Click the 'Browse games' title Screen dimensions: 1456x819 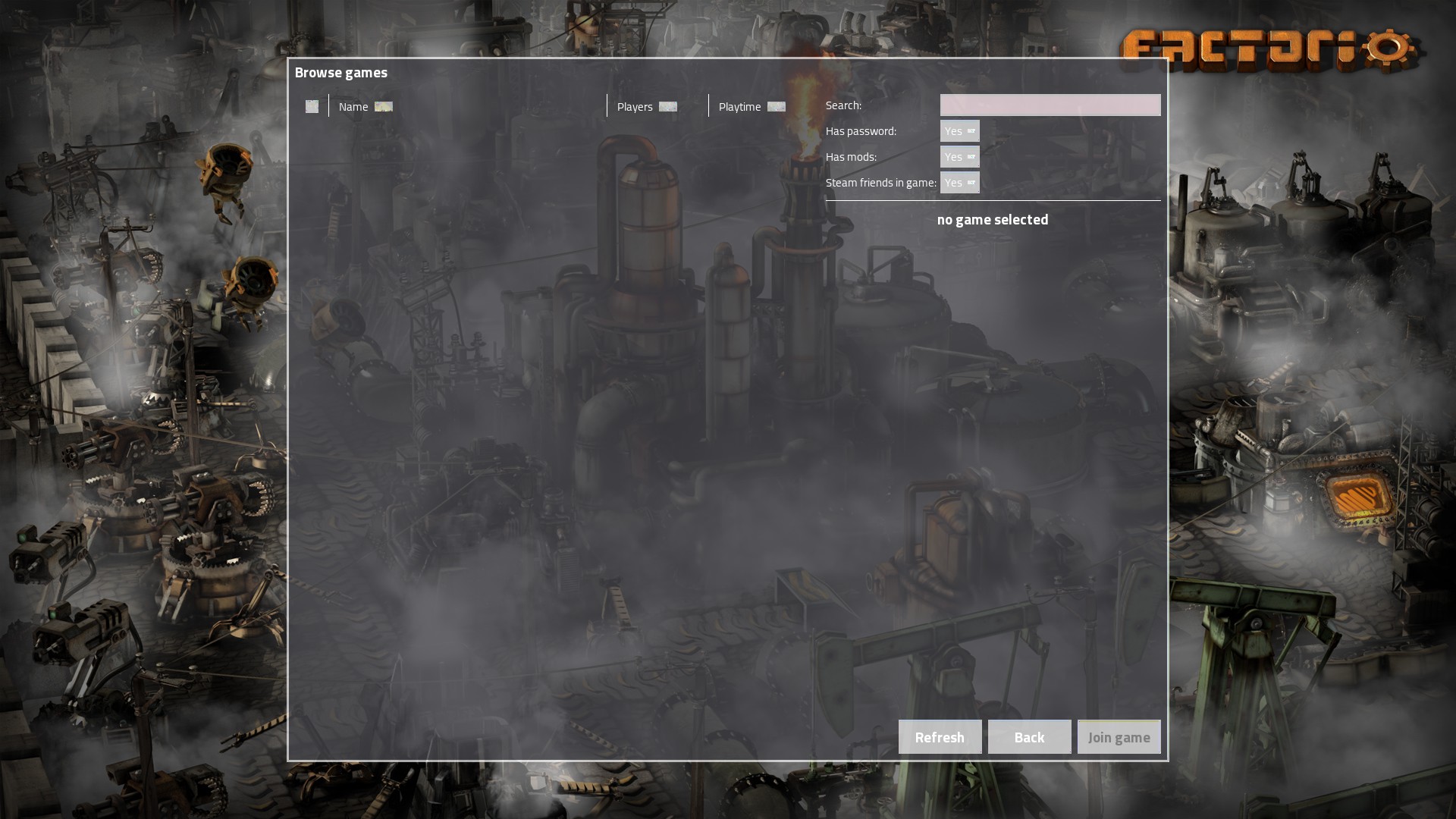coord(341,72)
